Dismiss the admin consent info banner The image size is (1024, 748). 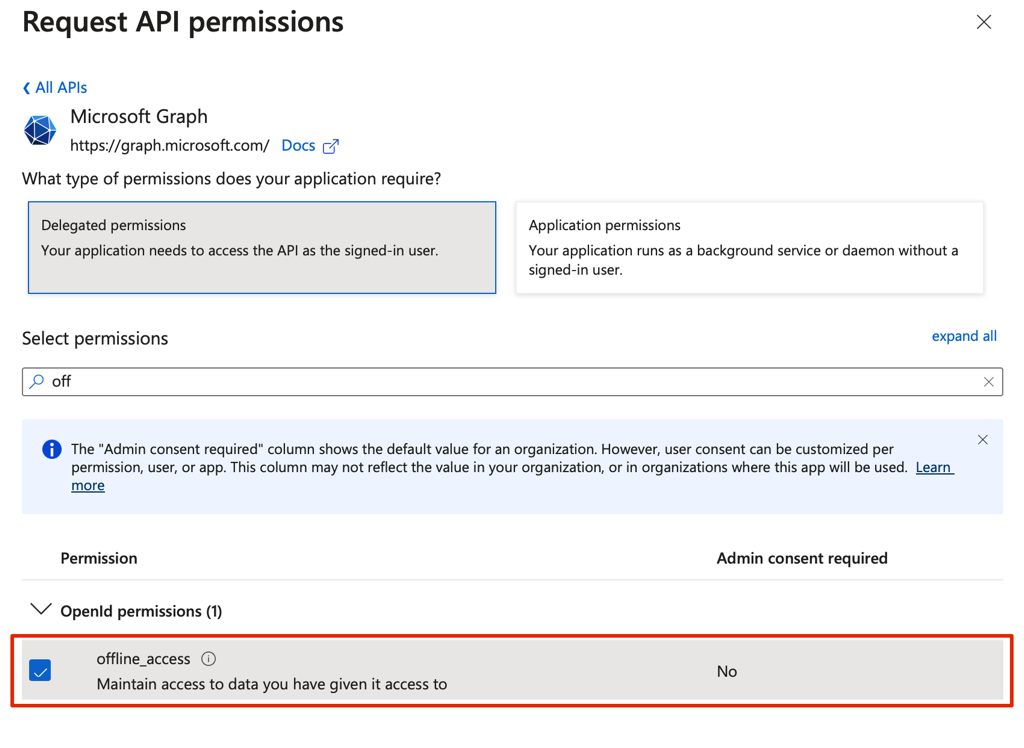click(982, 440)
